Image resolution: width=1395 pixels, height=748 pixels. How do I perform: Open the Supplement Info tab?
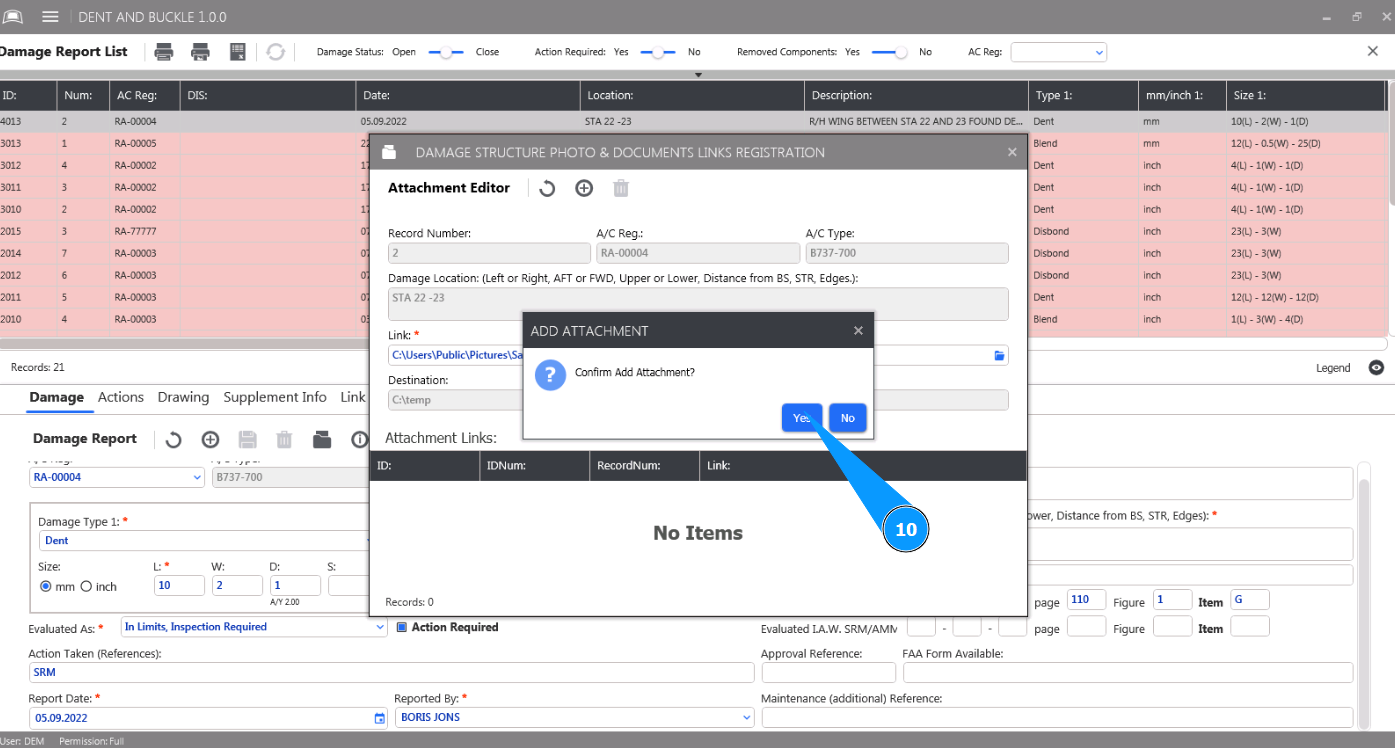click(275, 397)
